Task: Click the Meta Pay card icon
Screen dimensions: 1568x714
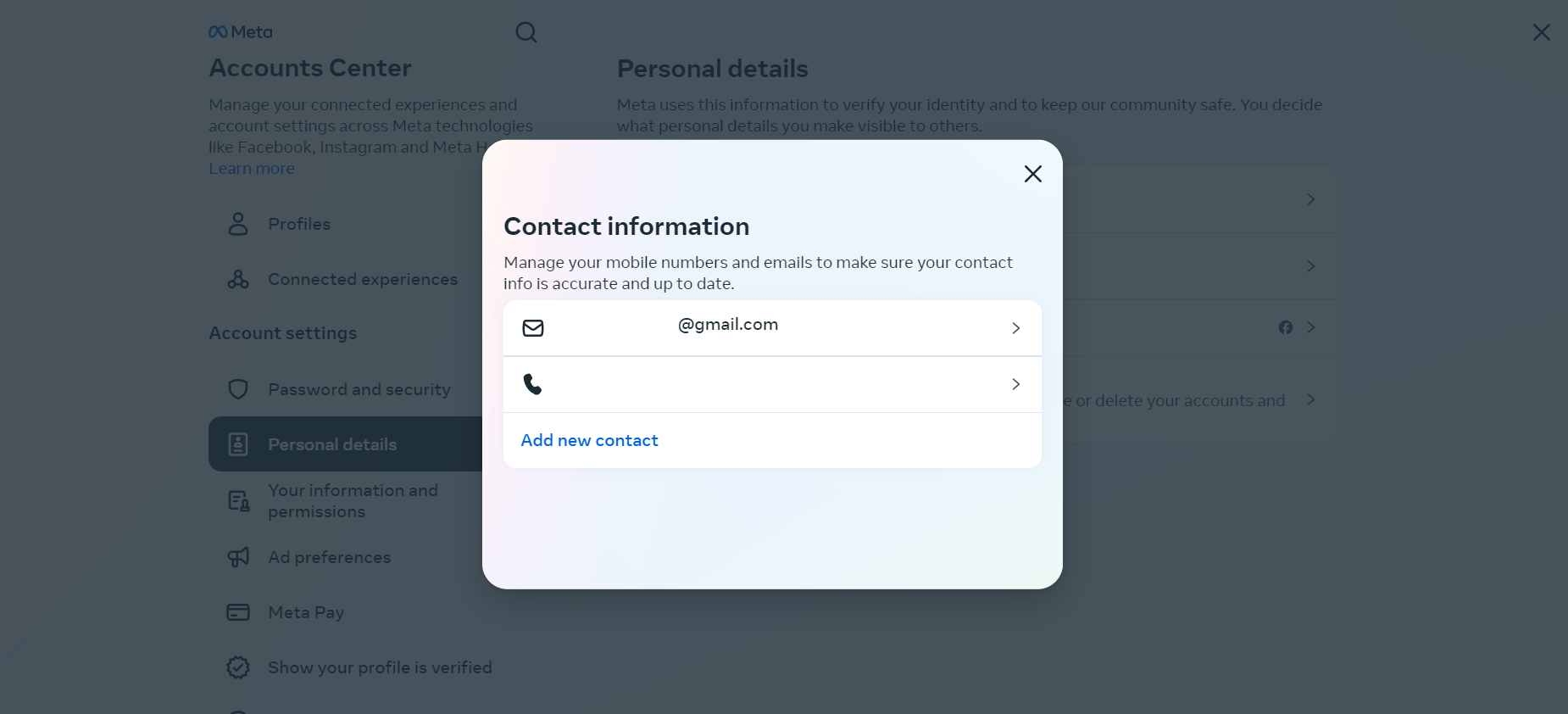Action: tap(238, 612)
